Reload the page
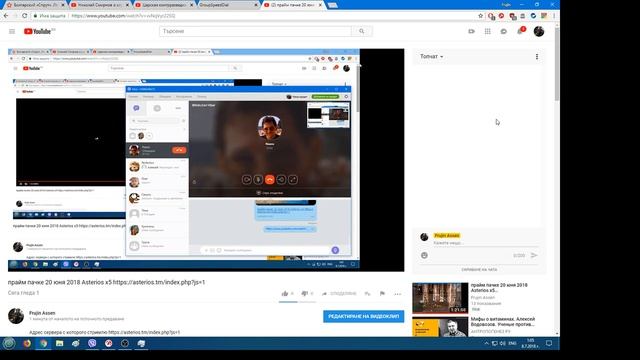Viewport: 640px width, 360px height. pos(24,16)
